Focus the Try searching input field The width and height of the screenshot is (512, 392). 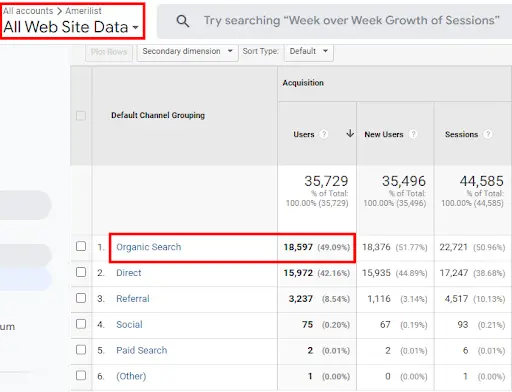click(352, 21)
